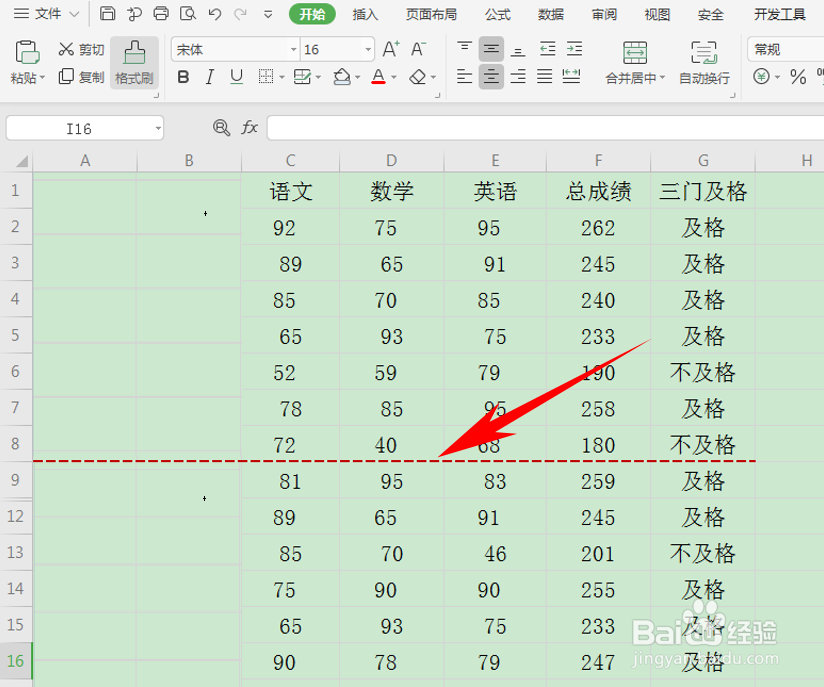Image resolution: width=824 pixels, height=687 pixels.
Task: Click the Print icon
Action: coord(160,14)
